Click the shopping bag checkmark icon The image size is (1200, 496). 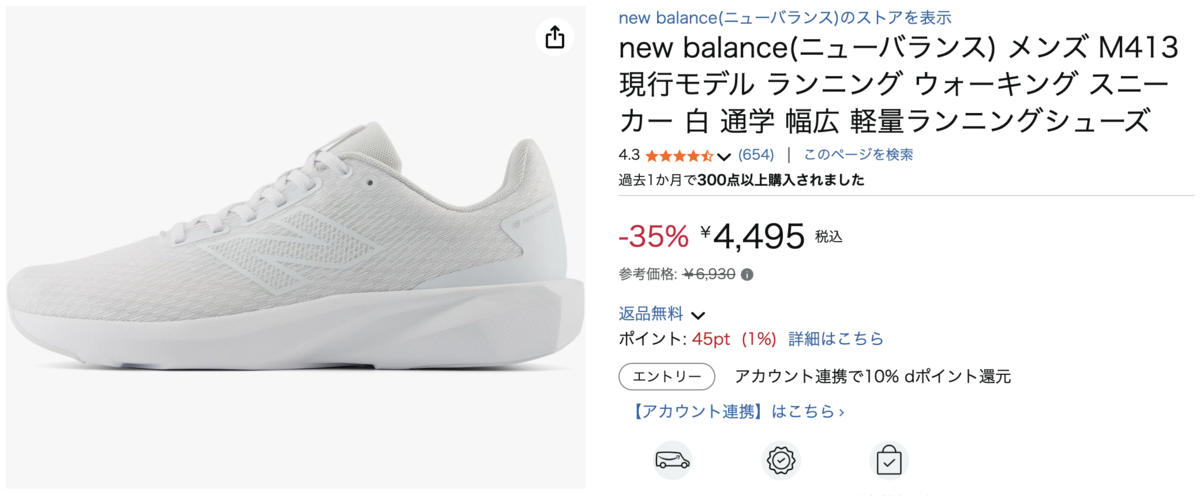pyautogui.click(x=887, y=460)
